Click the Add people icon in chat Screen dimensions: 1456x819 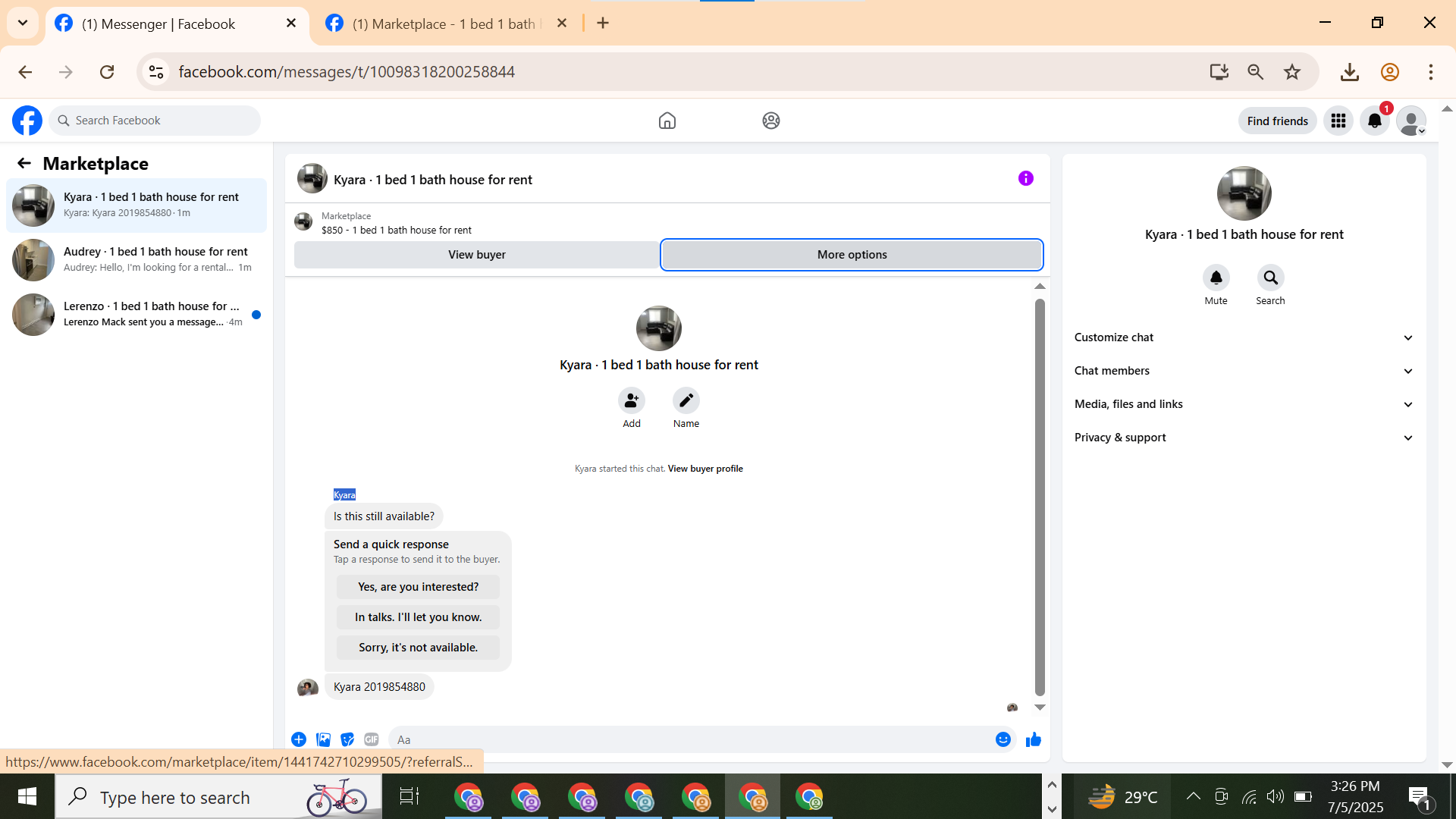(x=631, y=400)
